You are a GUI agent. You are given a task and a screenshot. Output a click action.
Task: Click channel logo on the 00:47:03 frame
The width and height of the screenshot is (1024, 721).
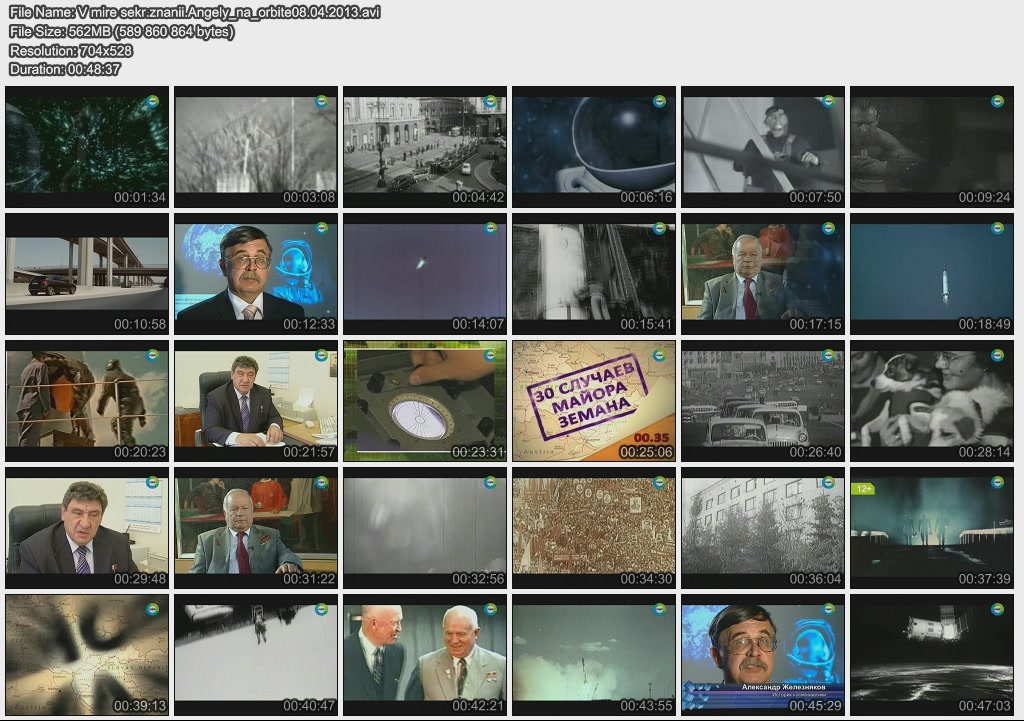pos(997,609)
